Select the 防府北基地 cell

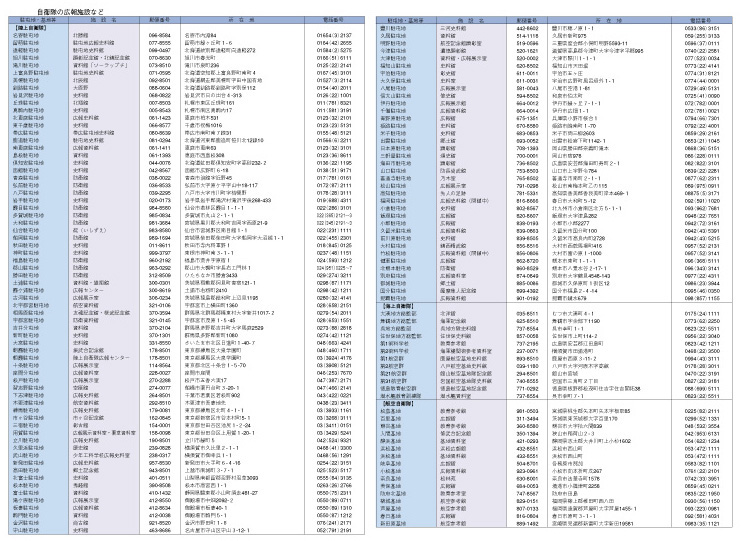point(393,494)
